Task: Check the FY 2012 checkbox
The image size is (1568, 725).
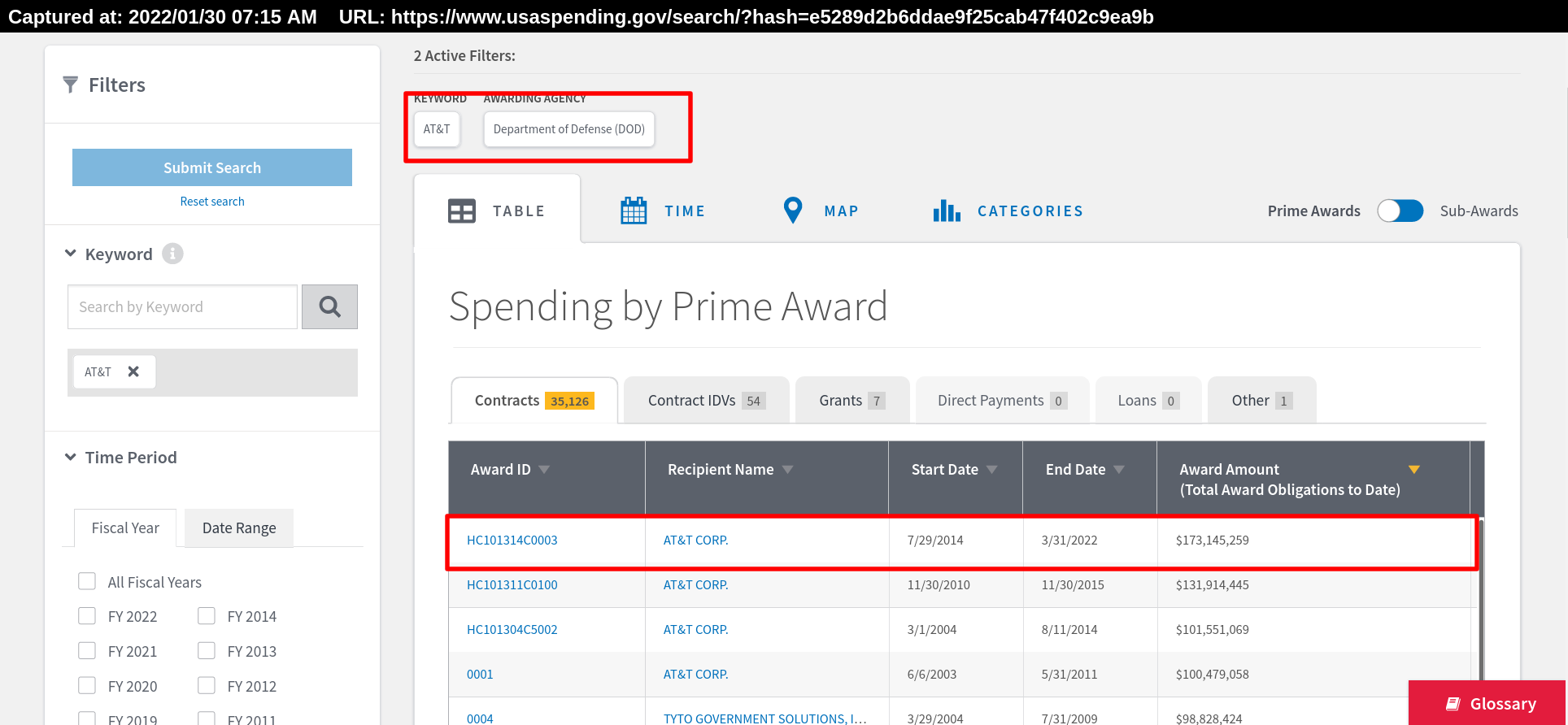Action: pos(207,685)
